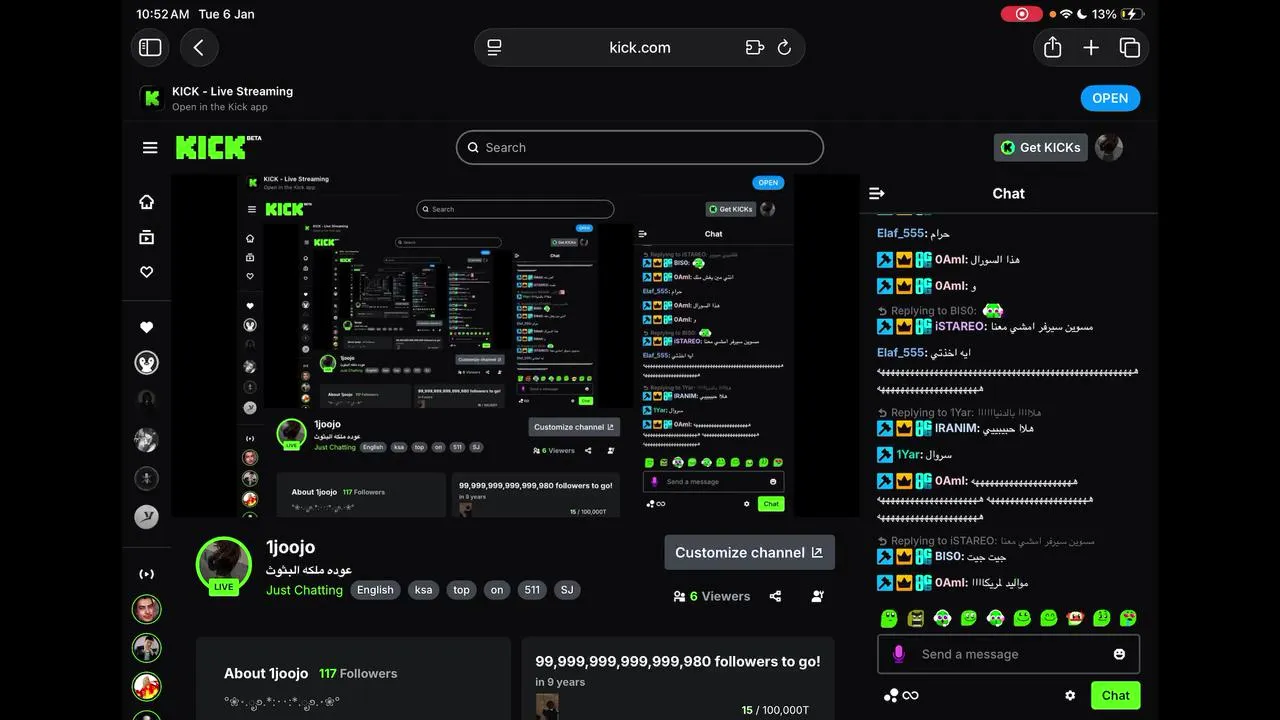The image size is (1280, 720).
Task: Open the Browse icon below Home
Action: [x=147, y=237]
